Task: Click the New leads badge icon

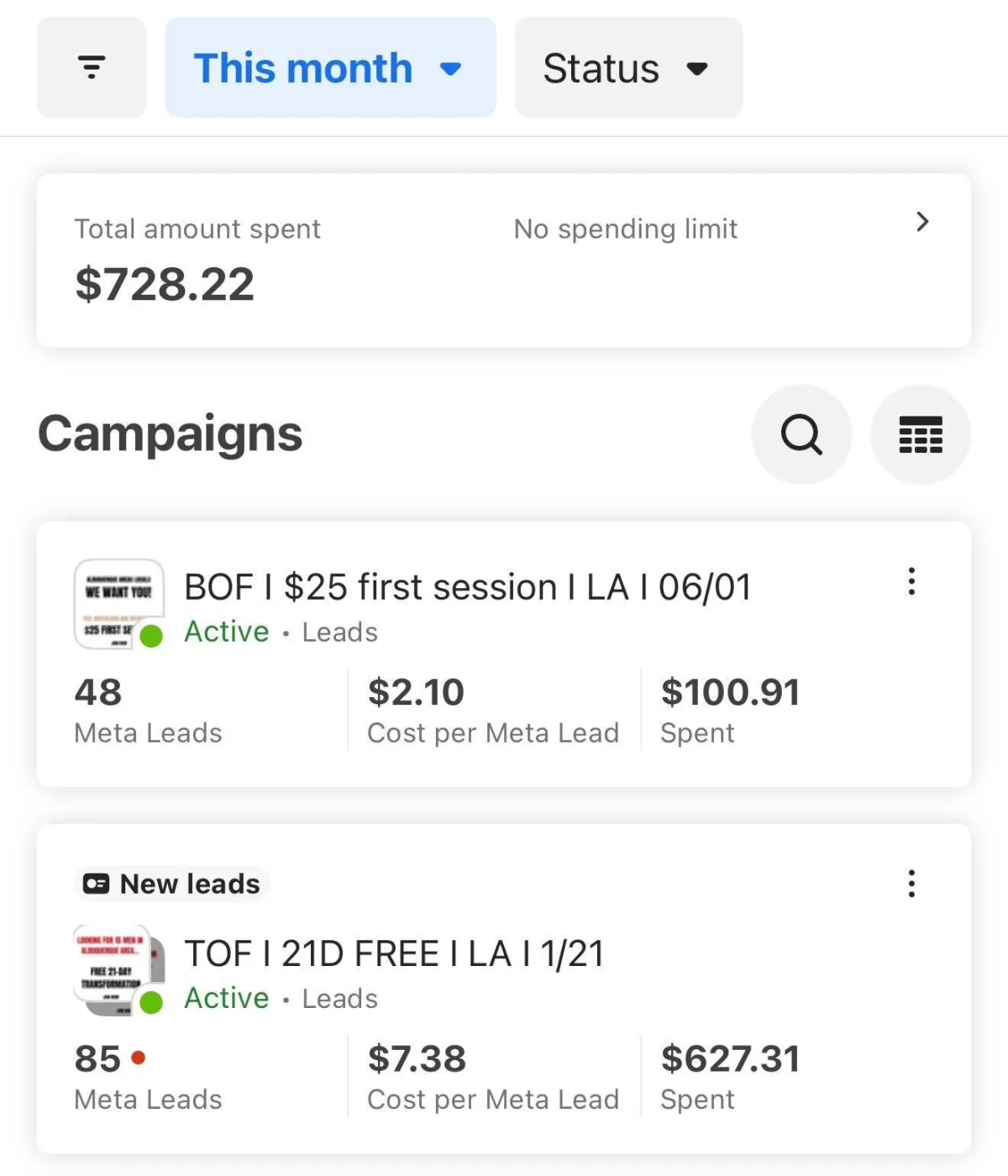Action: tap(97, 884)
